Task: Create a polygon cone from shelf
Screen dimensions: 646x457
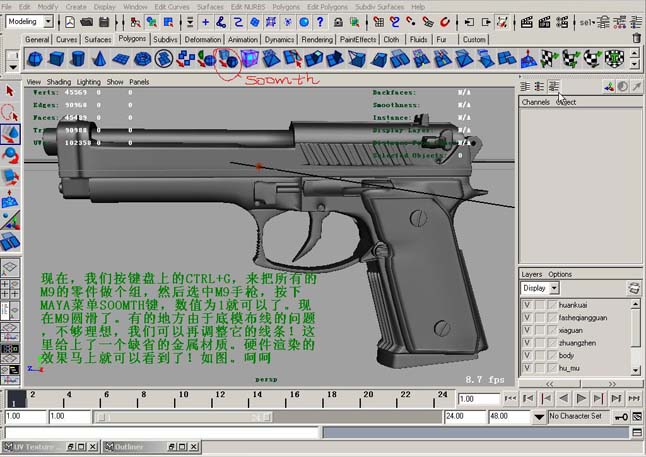Action: pyautogui.click(x=98, y=59)
